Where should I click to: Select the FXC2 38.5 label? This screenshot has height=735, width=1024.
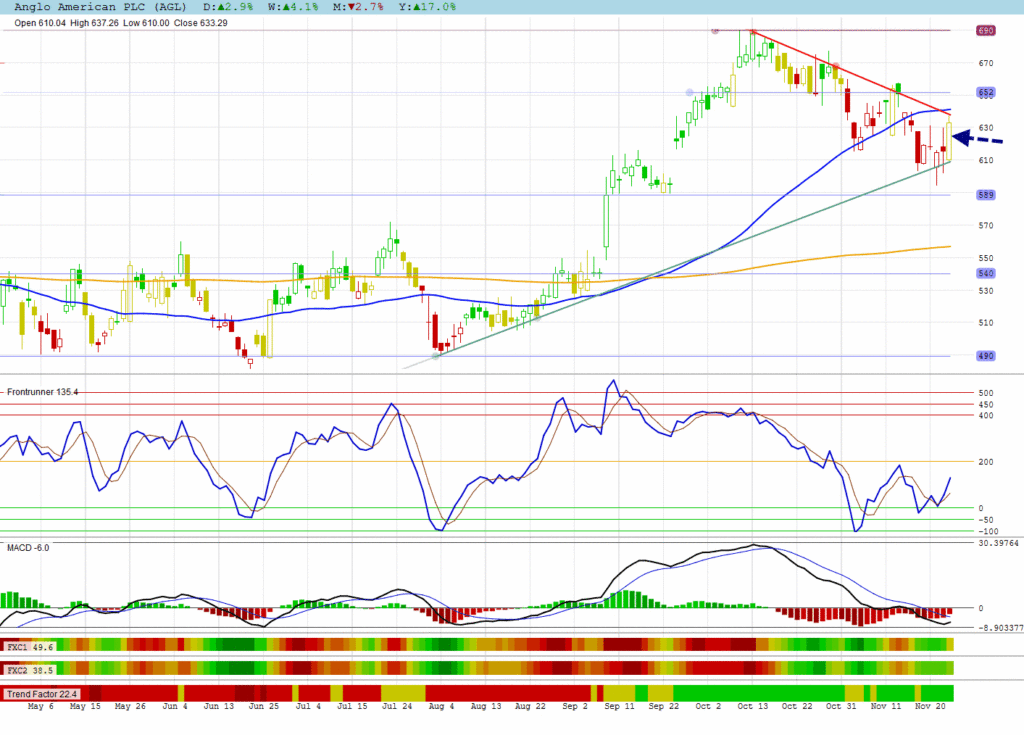pos(29,669)
